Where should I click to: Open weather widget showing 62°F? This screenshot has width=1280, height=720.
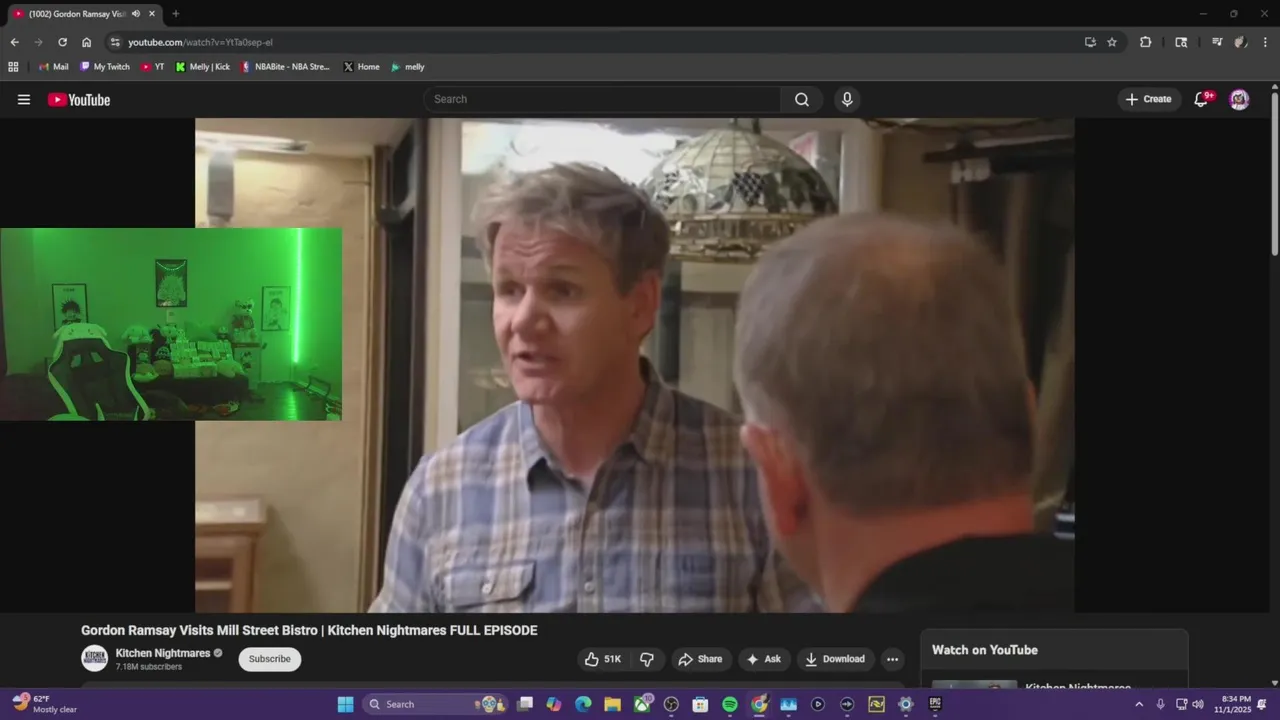pos(45,704)
